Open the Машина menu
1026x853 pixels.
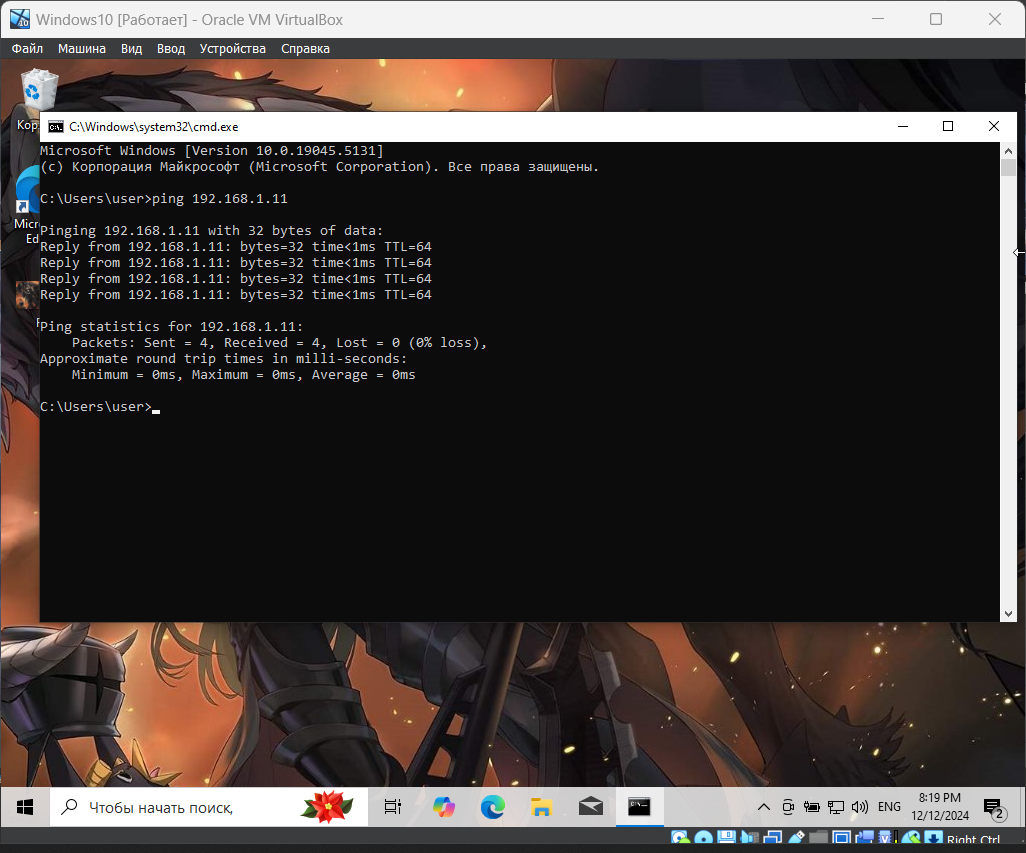coord(81,48)
